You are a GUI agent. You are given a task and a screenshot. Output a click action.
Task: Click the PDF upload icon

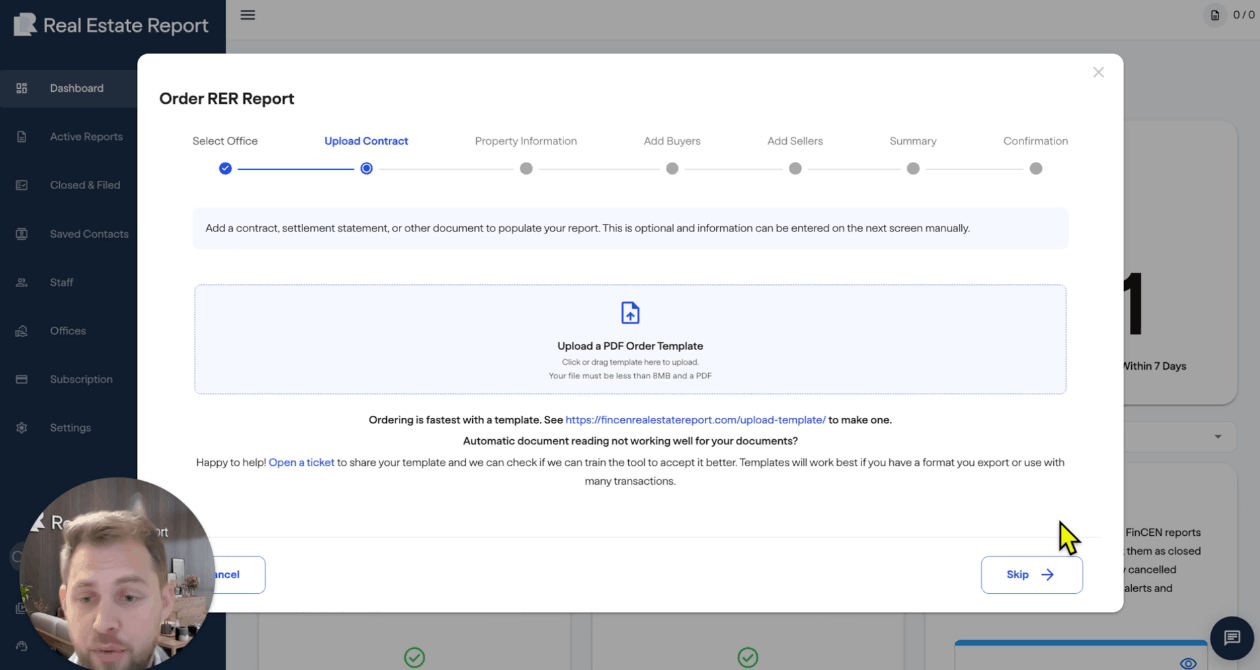[630, 313]
